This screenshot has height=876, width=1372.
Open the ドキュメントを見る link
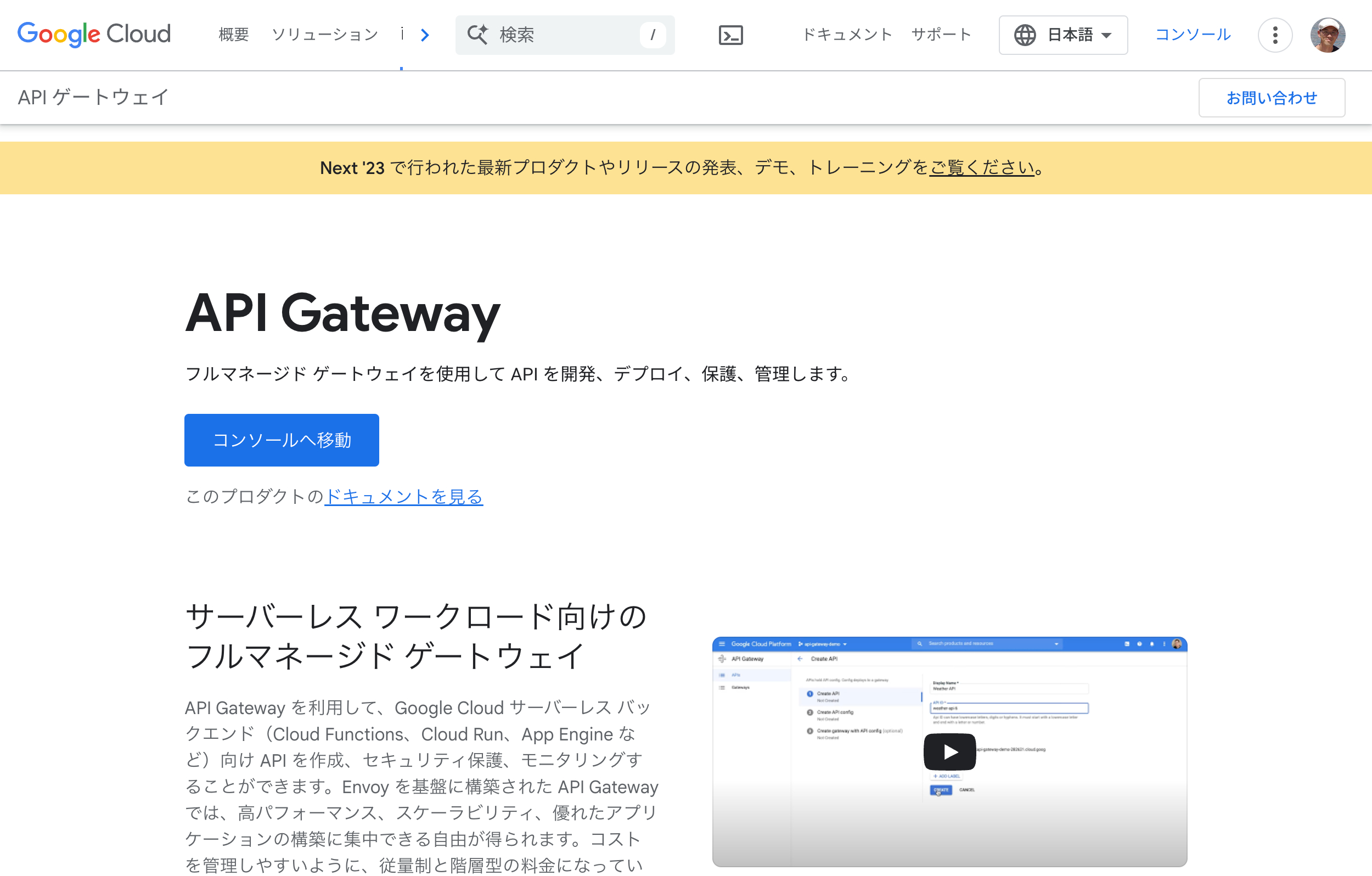pos(403,496)
